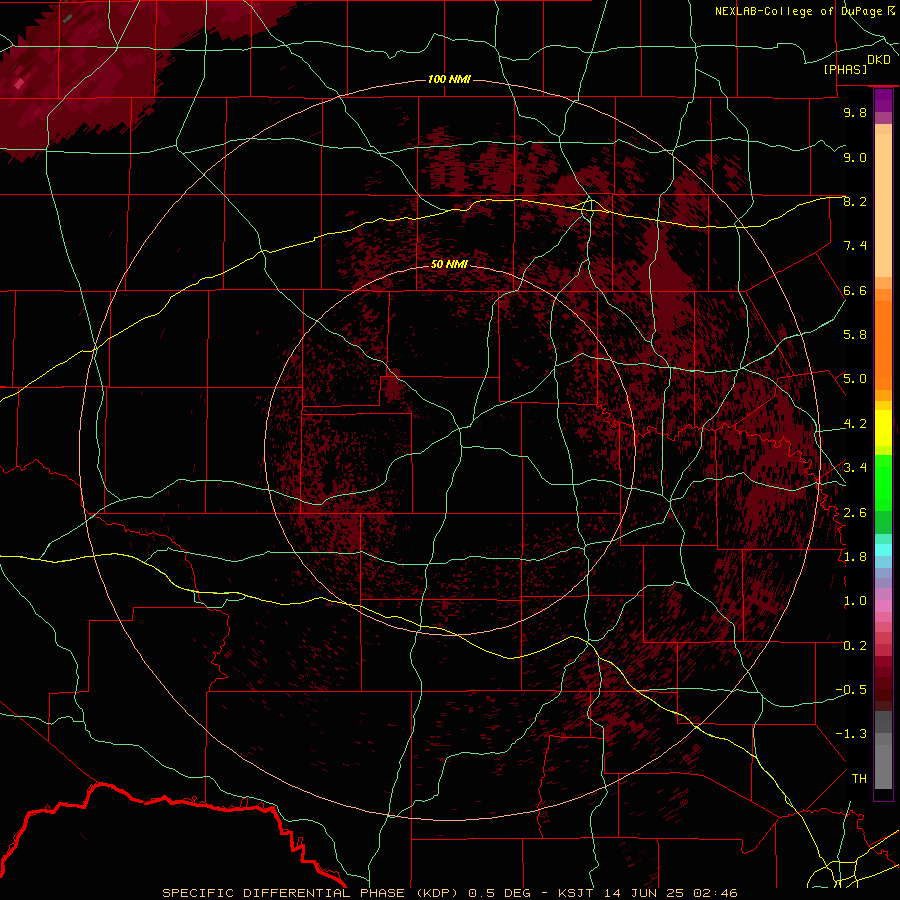Click the 0.2 value on the legend
Viewport: 900px width, 900px height.
point(855,646)
